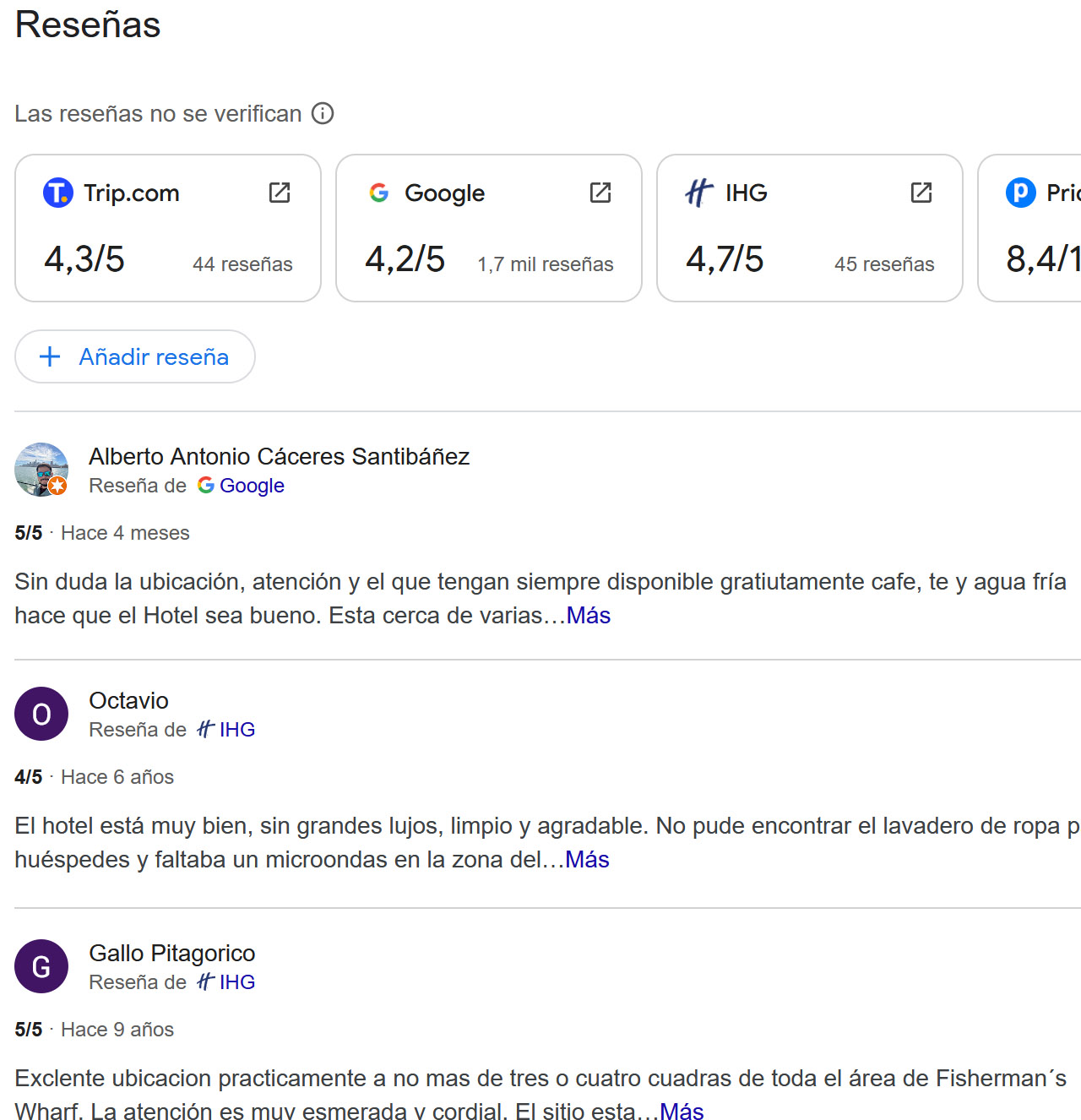
Task: Click the Google logo in rating card
Action: 379,193
